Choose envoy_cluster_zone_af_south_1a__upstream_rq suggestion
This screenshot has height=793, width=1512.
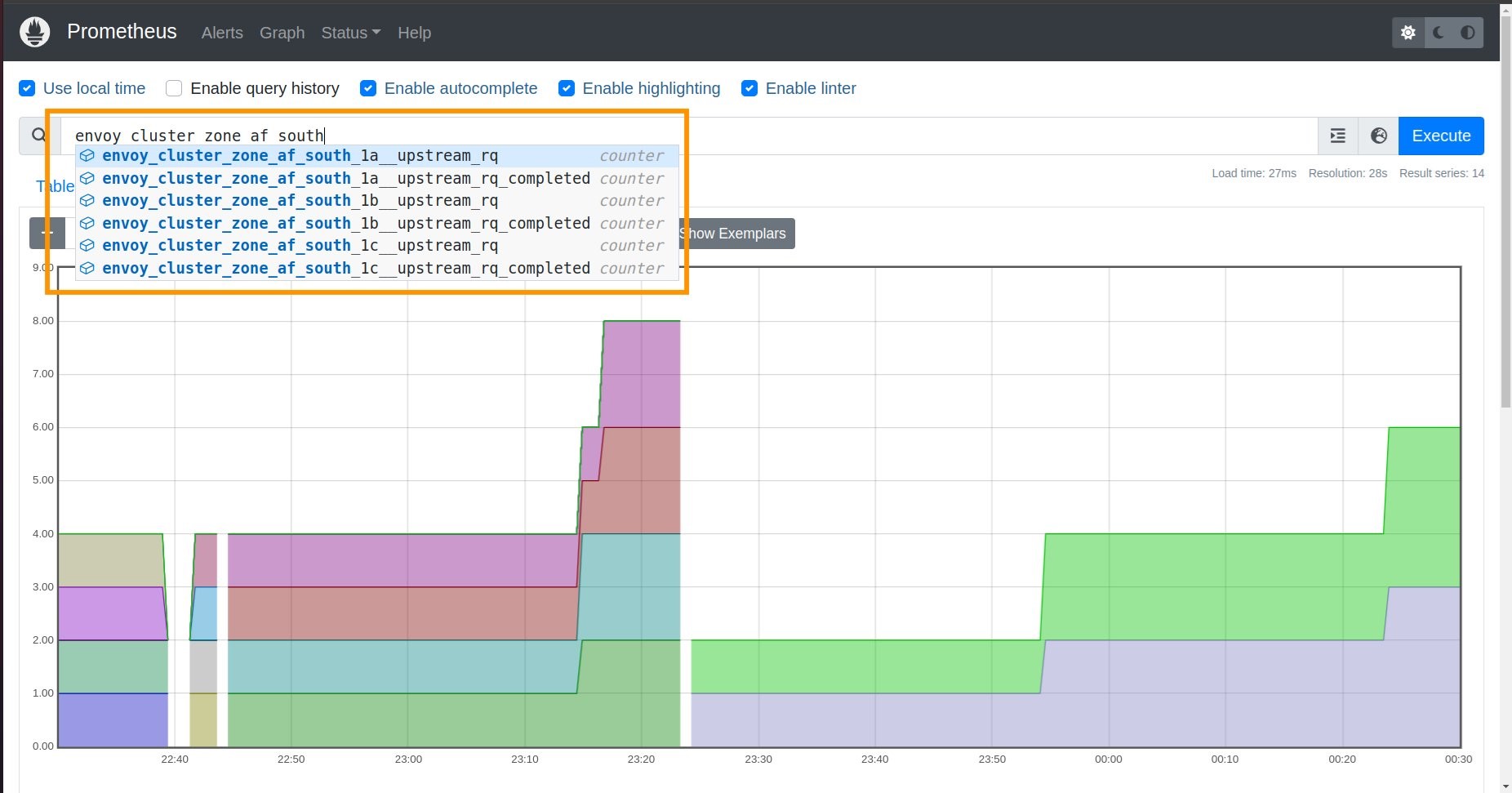pos(377,156)
